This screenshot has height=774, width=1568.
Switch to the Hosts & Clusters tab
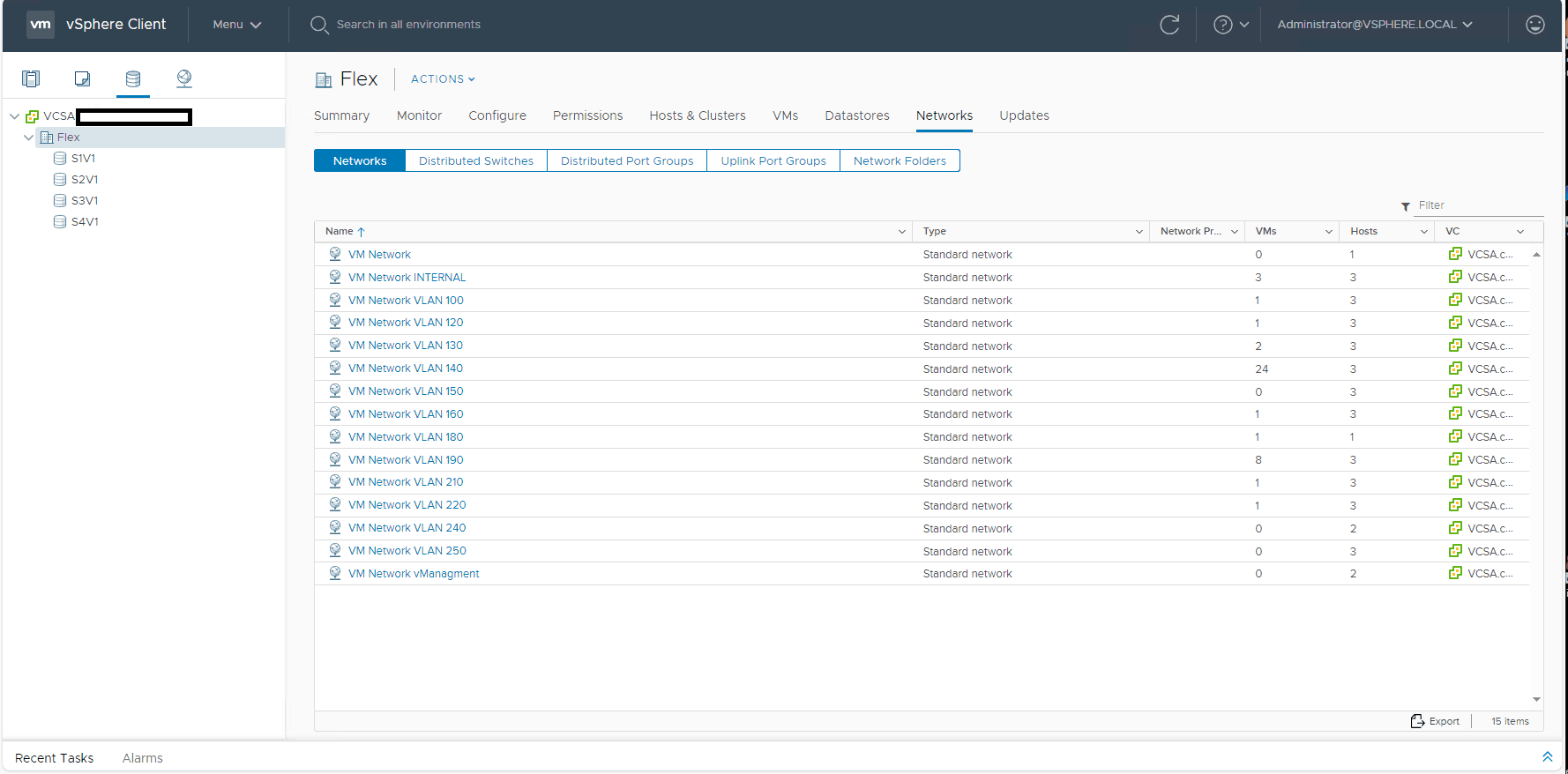(698, 115)
